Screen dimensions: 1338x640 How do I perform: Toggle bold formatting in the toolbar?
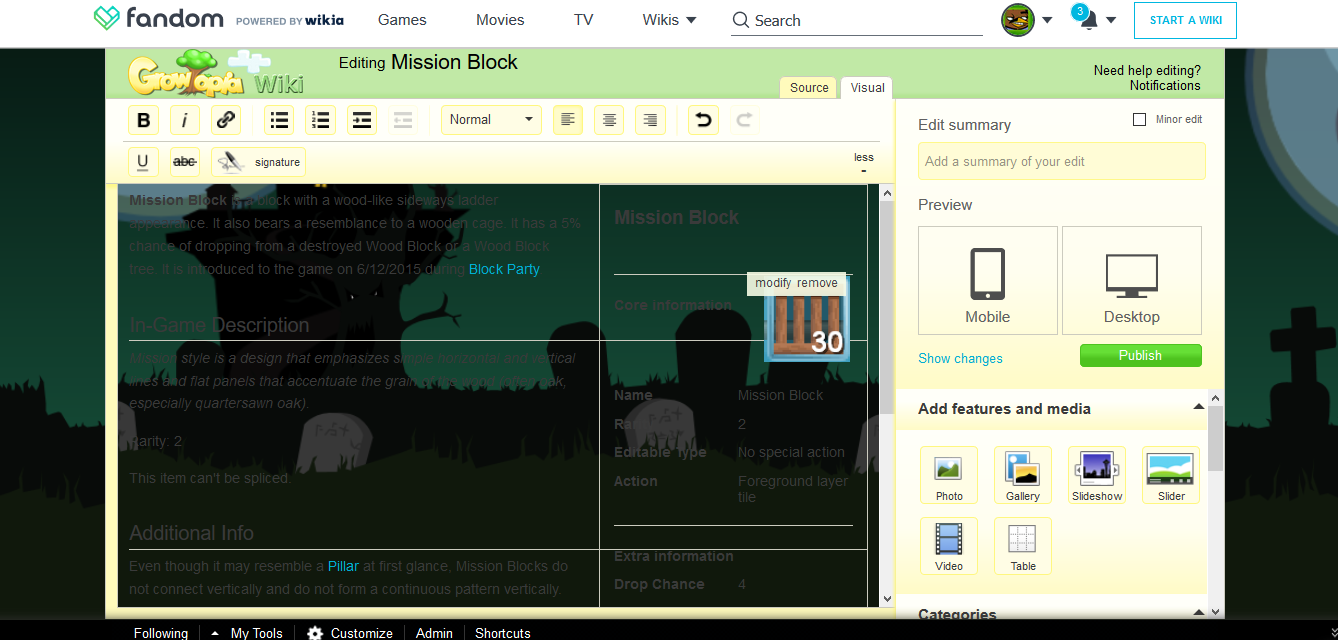(144, 120)
